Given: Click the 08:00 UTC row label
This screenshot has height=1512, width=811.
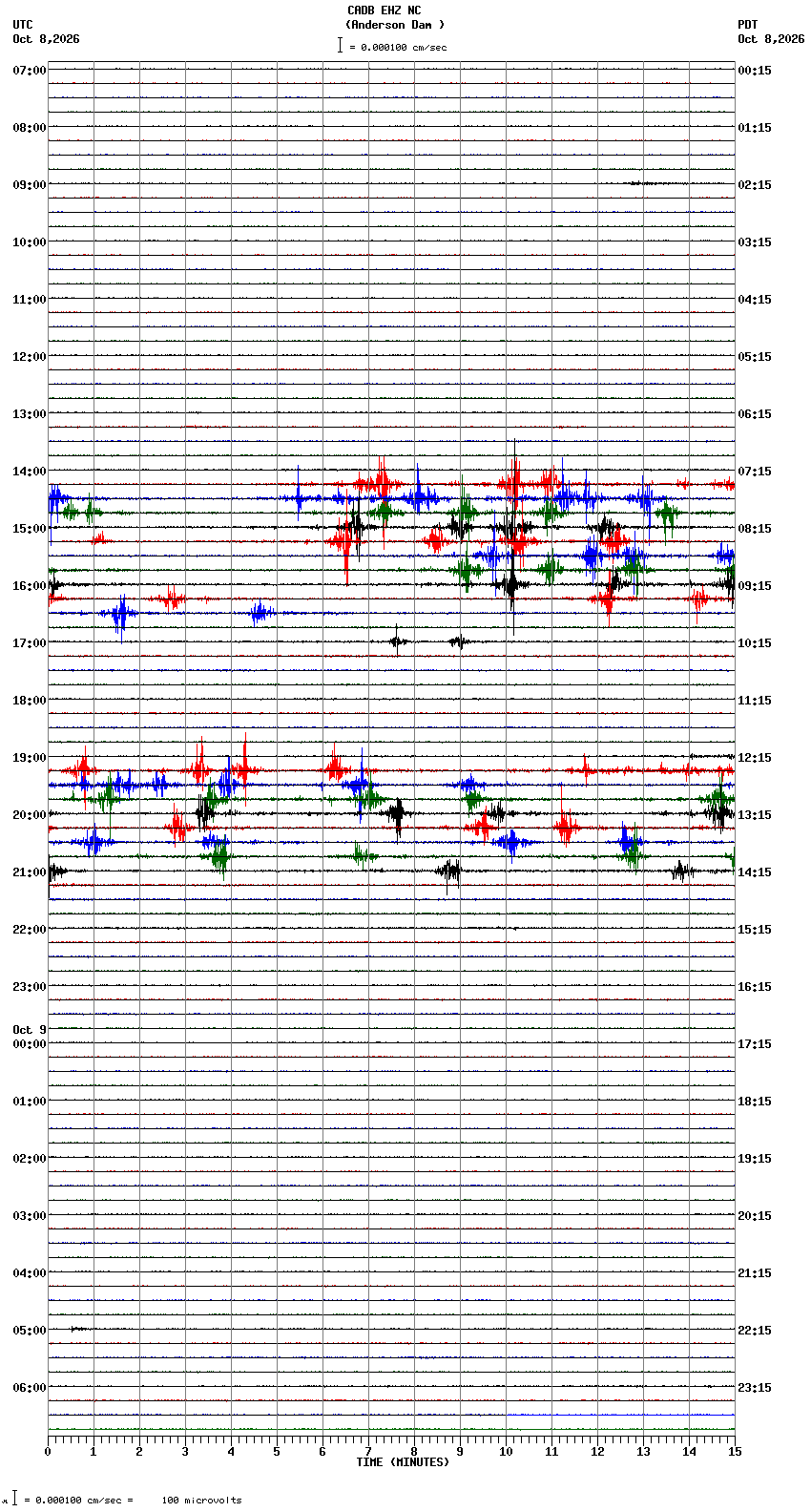Looking at the screenshot, I should (30, 128).
